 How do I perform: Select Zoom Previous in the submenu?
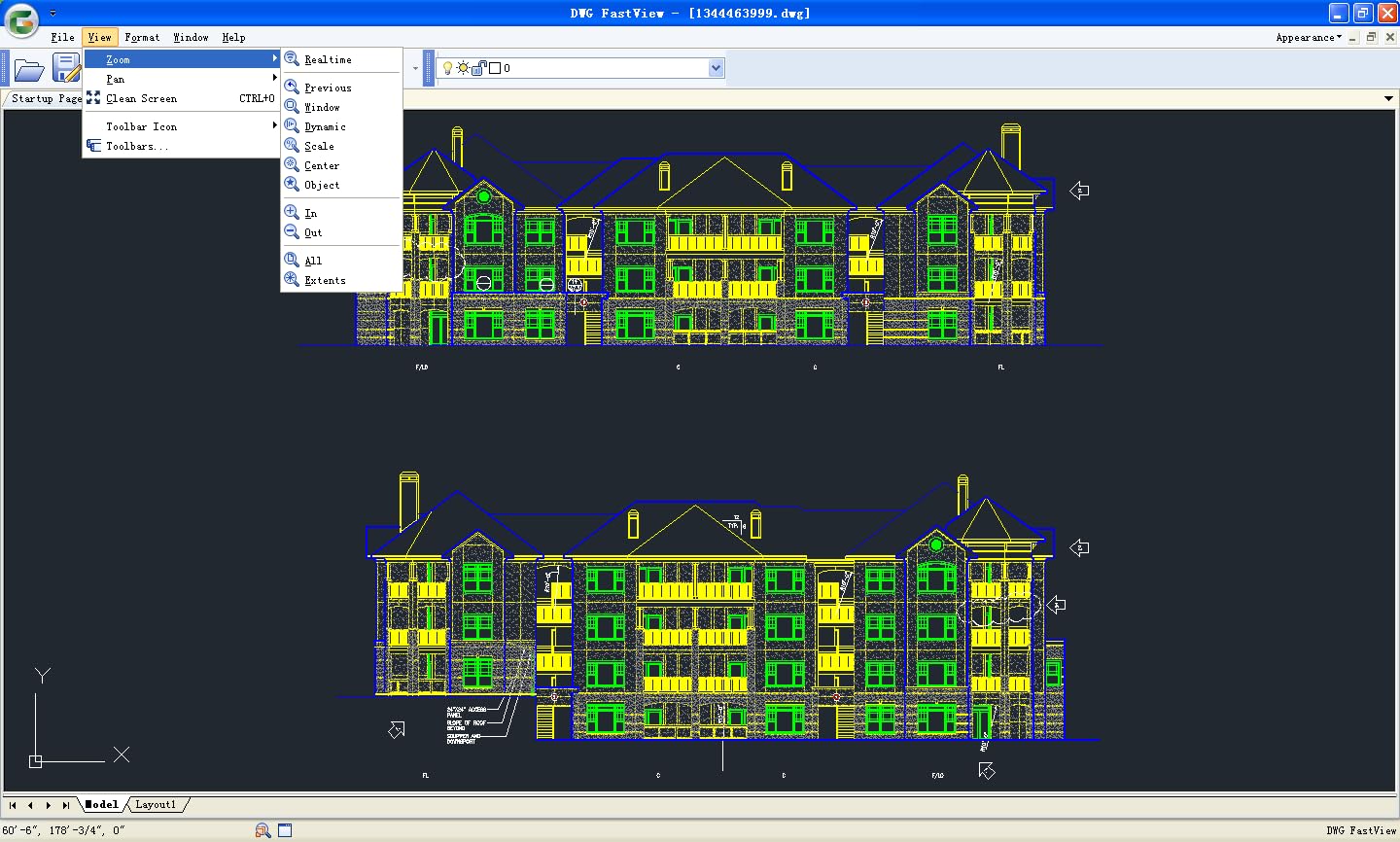click(x=328, y=88)
